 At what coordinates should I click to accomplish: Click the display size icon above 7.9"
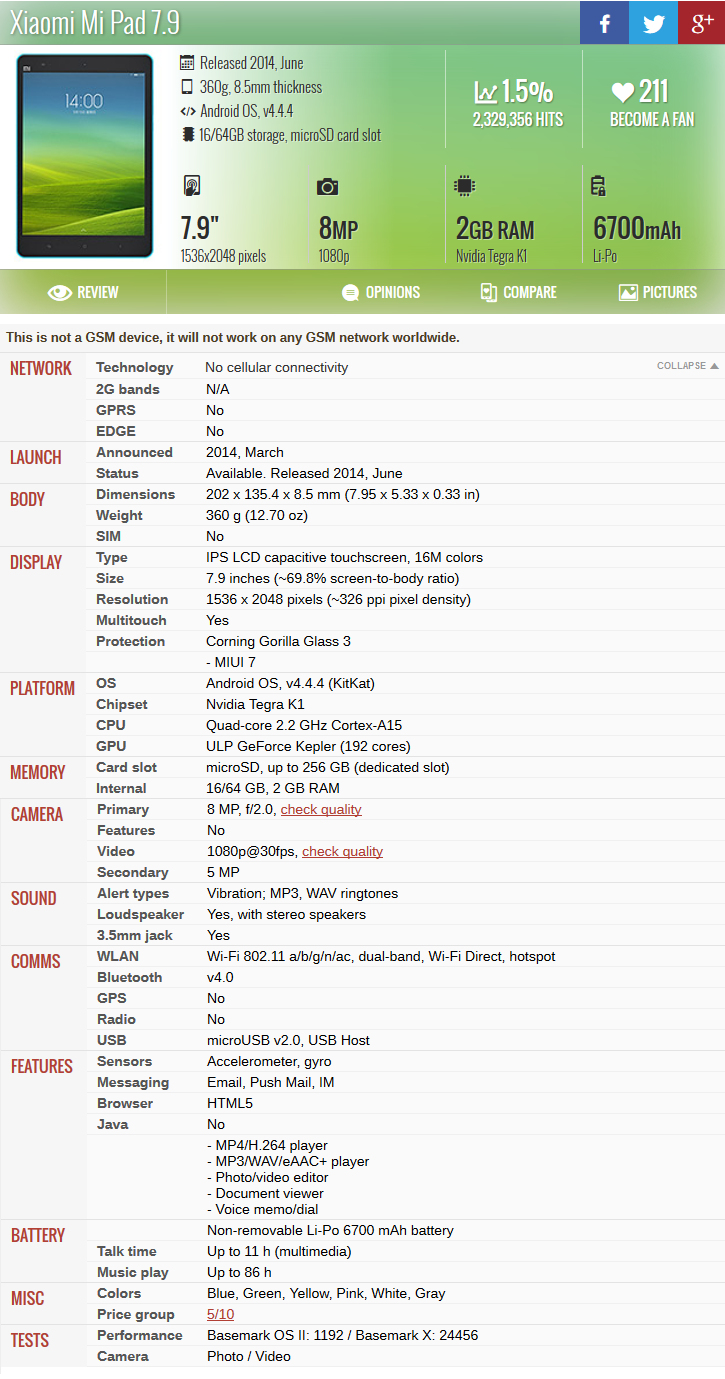[192, 186]
